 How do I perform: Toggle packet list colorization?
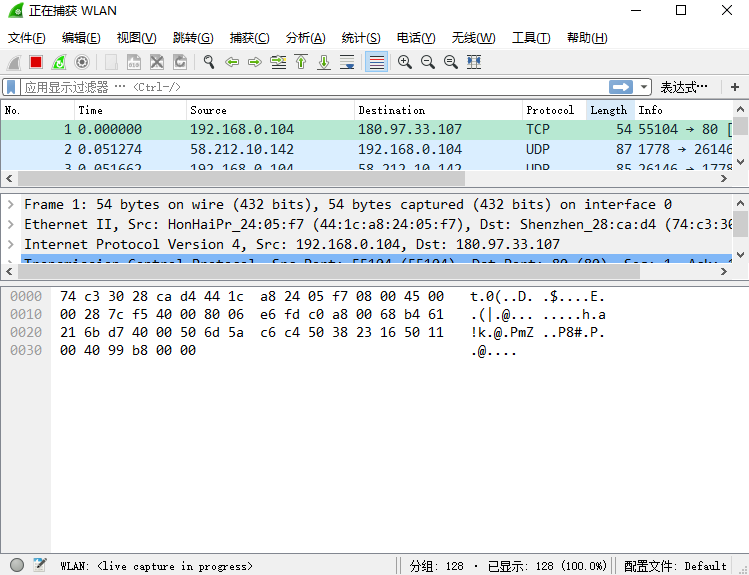click(x=376, y=62)
